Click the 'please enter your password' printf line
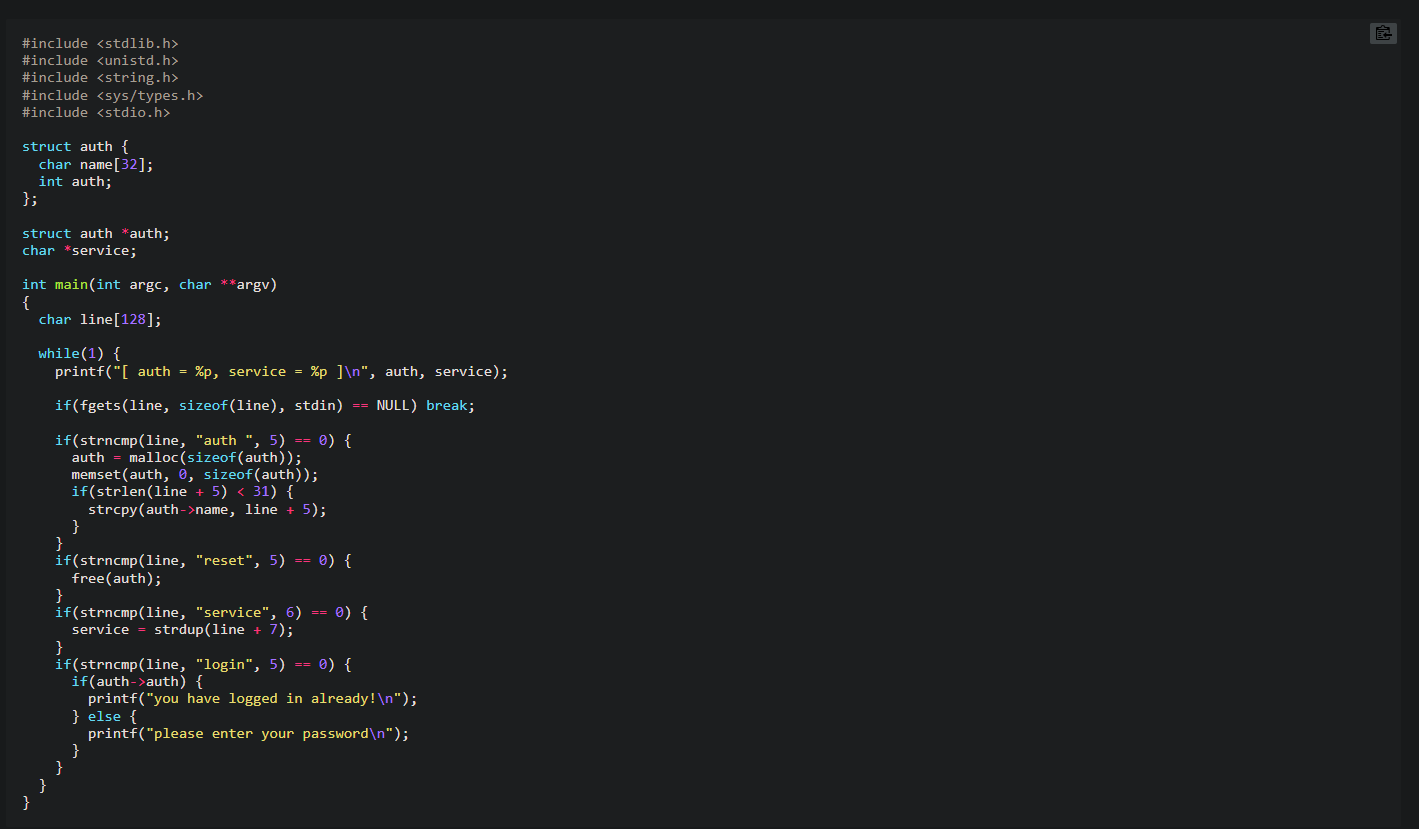The image size is (1419, 829). tap(249, 734)
